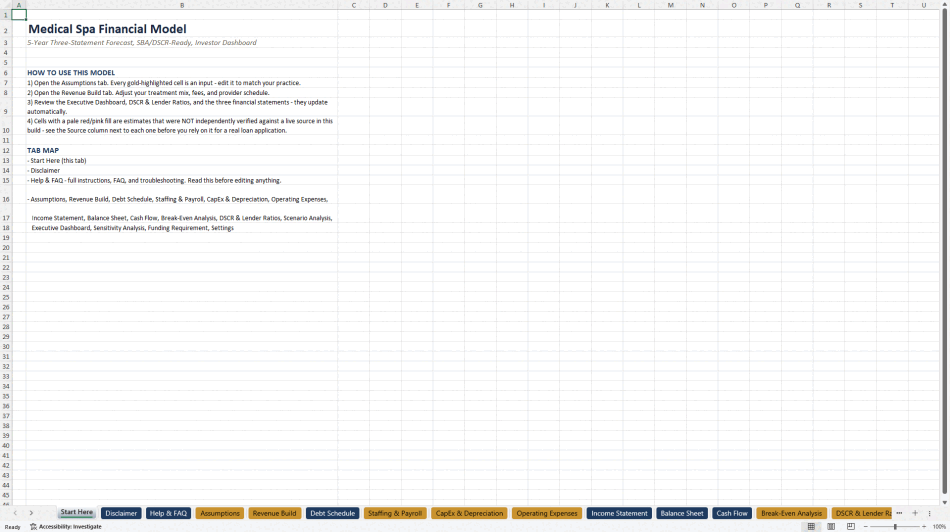Go to previous sheet tab arrow
The height and width of the screenshot is (532, 950).
click(x=15, y=513)
